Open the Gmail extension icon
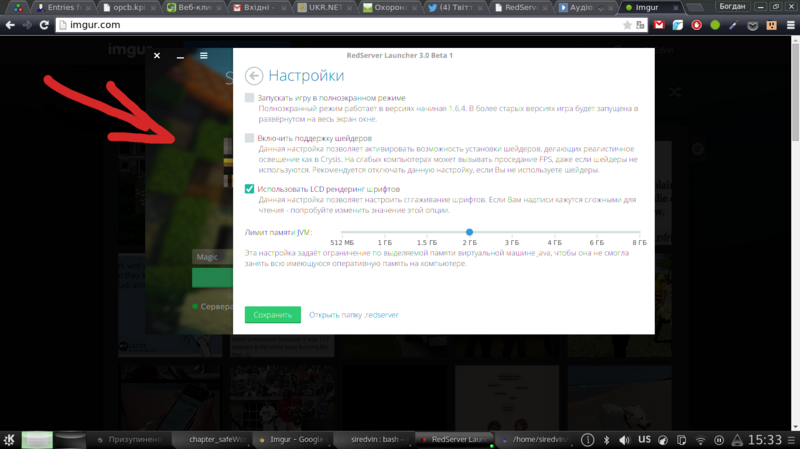Screen dimensions: 800x449 [659, 24]
